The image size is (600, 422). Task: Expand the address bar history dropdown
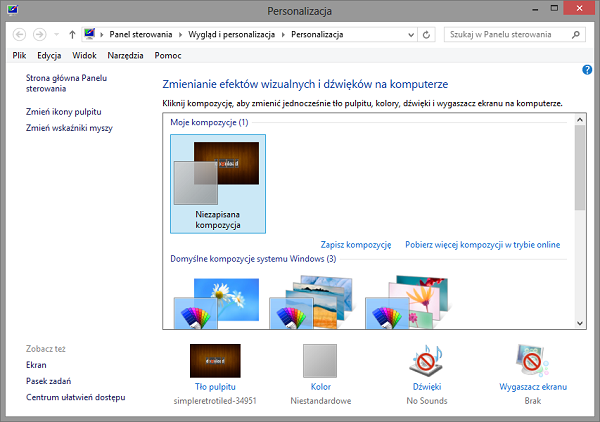pos(411,35)
